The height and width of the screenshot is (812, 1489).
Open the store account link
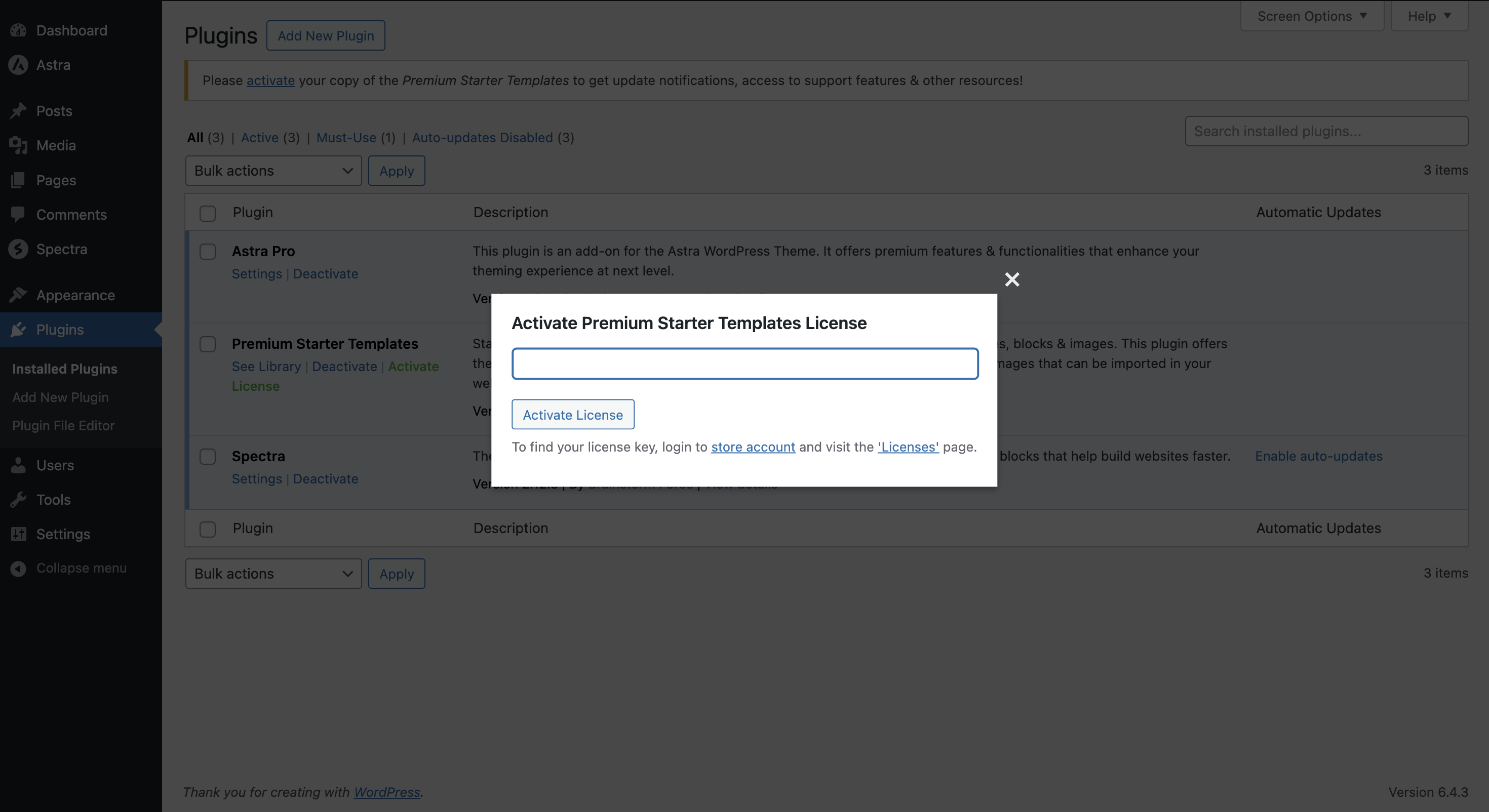(753, 446)
